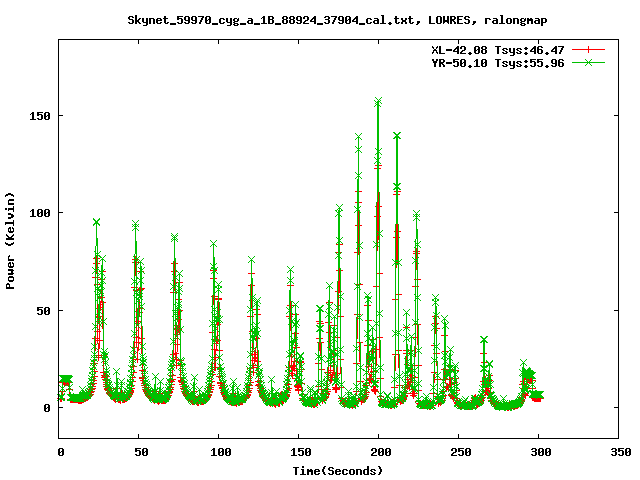Click the red XL legend line sample
This screenshot has width=640, height=480.
click(588, 50)
